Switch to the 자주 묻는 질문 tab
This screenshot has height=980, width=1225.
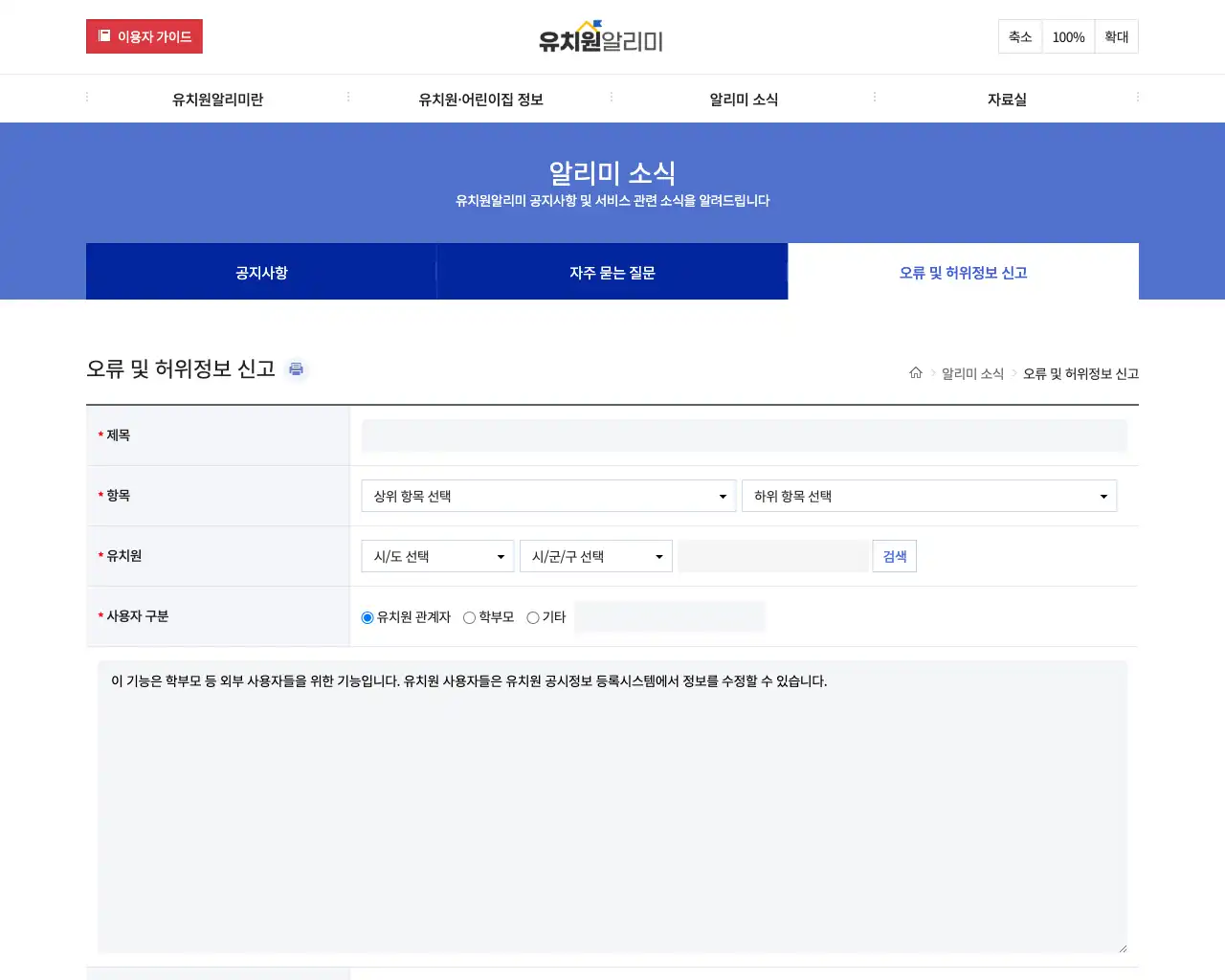point(612,272)
